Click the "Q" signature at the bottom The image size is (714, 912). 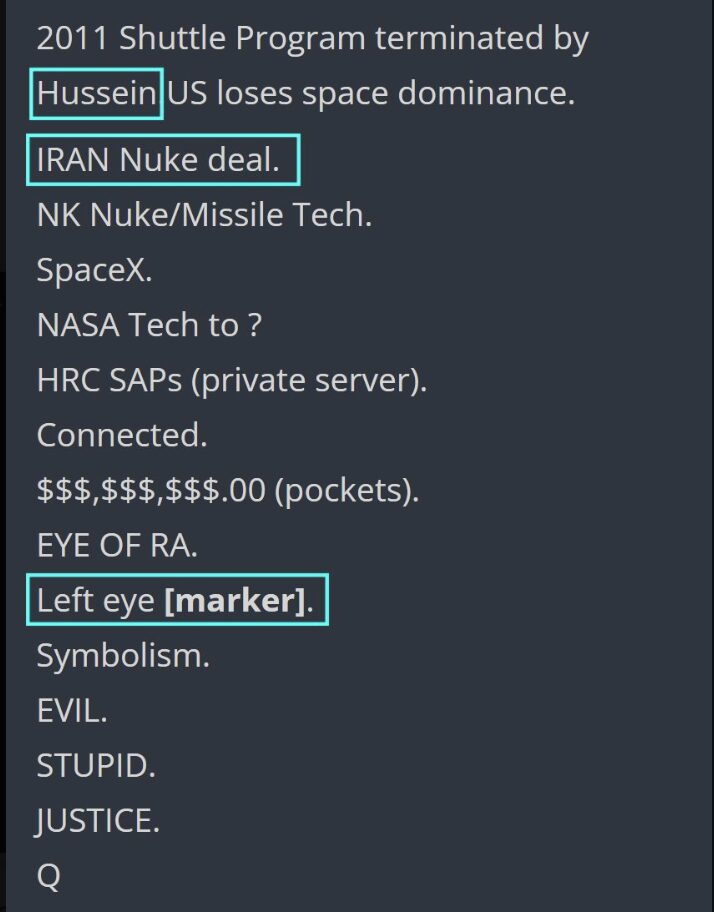[x=48, y=876]
